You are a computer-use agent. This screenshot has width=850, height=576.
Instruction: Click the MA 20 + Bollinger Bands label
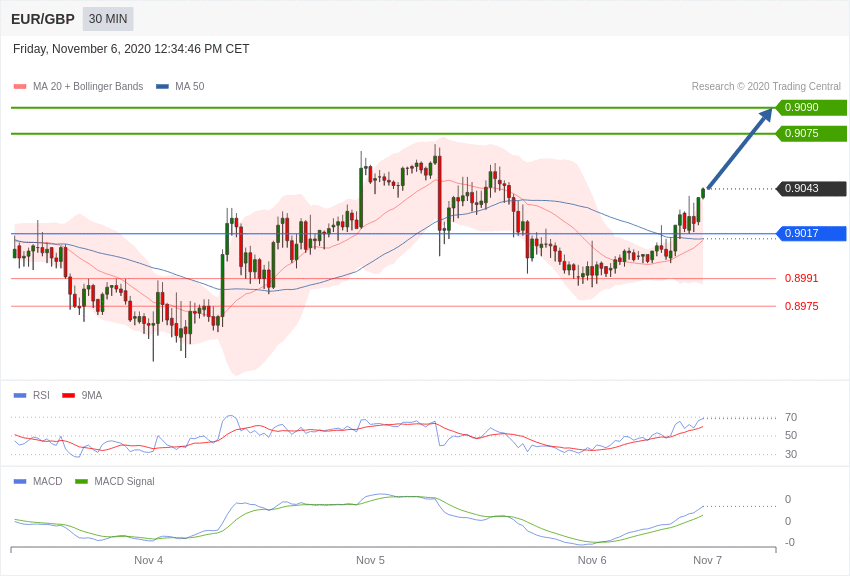(x=88, y=86)
